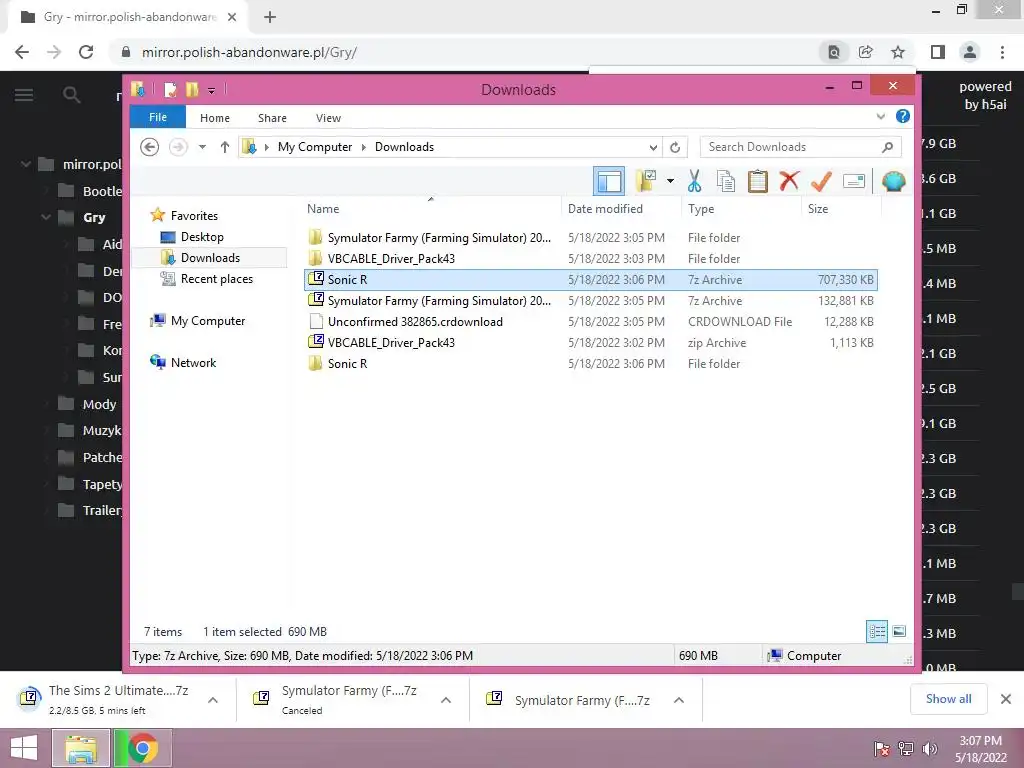Select the VBCABLE_Driver_Pack43 File folder
Image resolution: width=1024 pixels, height=768 pixels.
(x=590, y=259)
